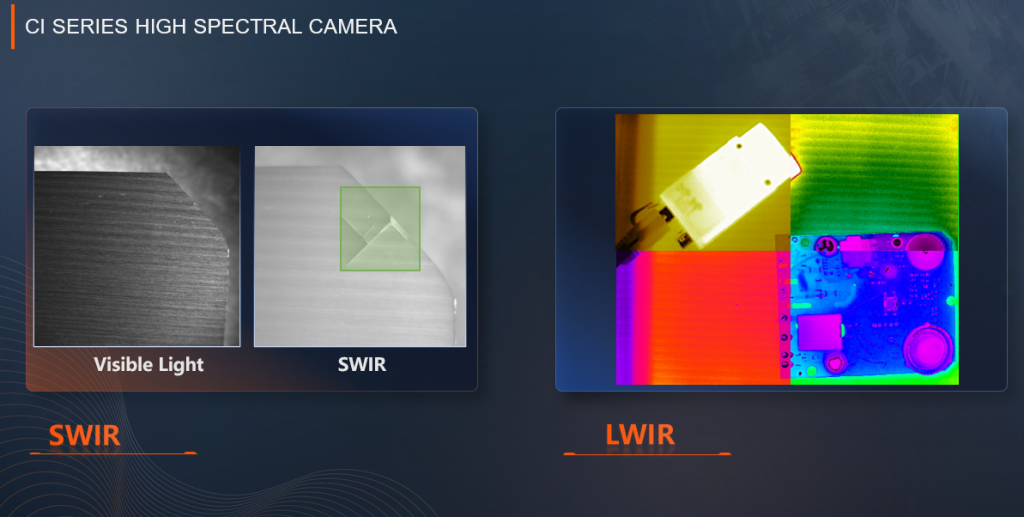Viewport: 1024px width, 517px height.
Task: Click the white SWIR caption under the image
Action: click(x=362, y=364)
